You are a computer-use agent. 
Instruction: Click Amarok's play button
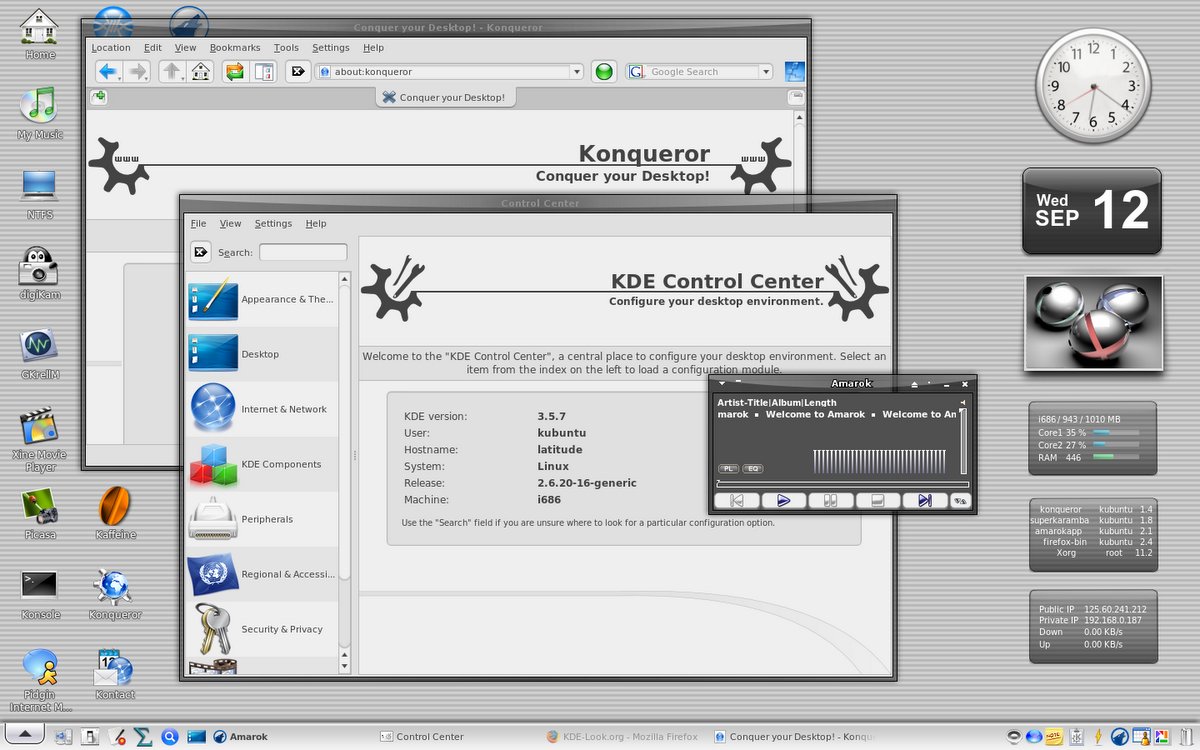click(784, 500)
